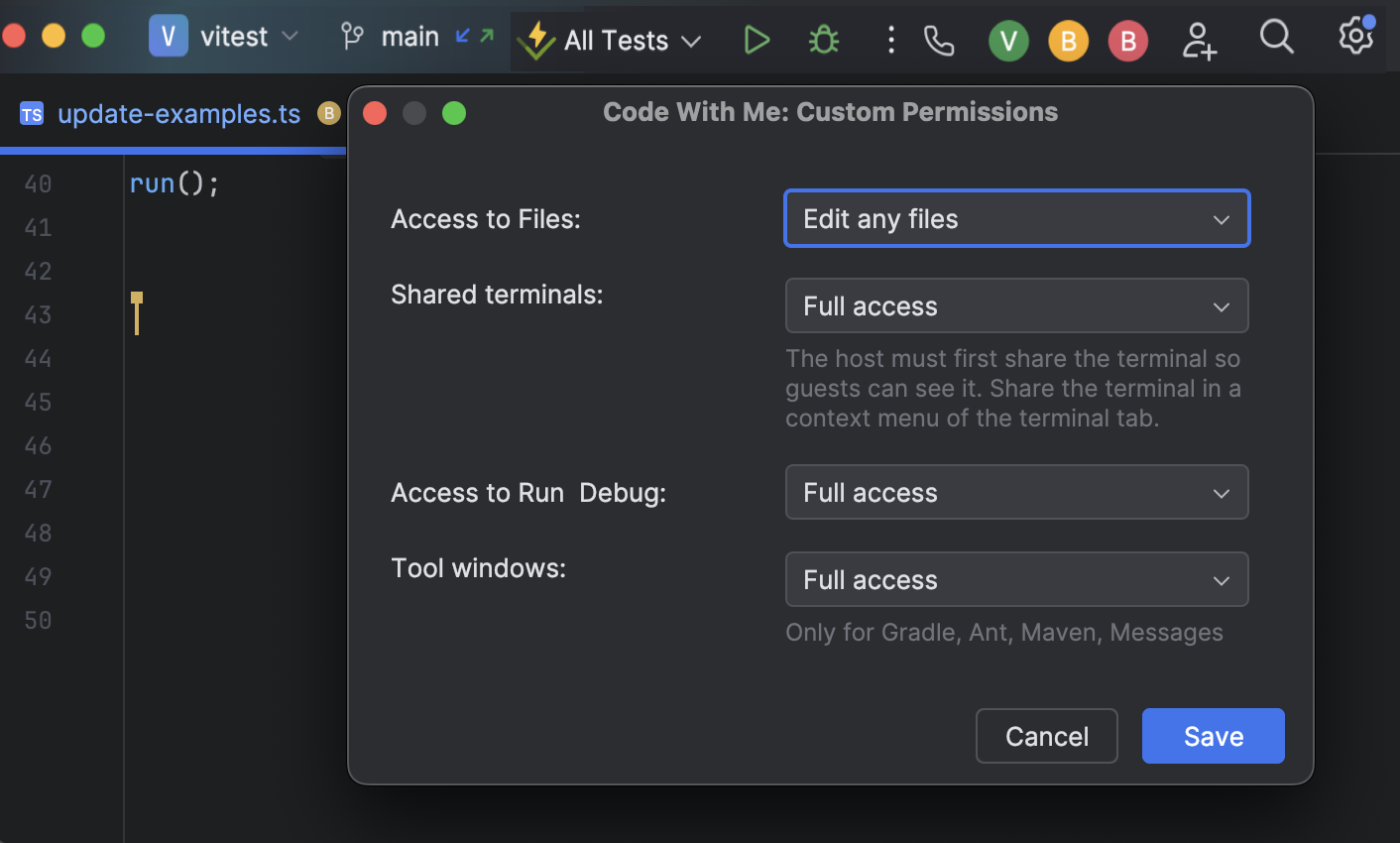Select the yellow B participant avatar
This screenshot has height=843, width=1400.
1068,40
